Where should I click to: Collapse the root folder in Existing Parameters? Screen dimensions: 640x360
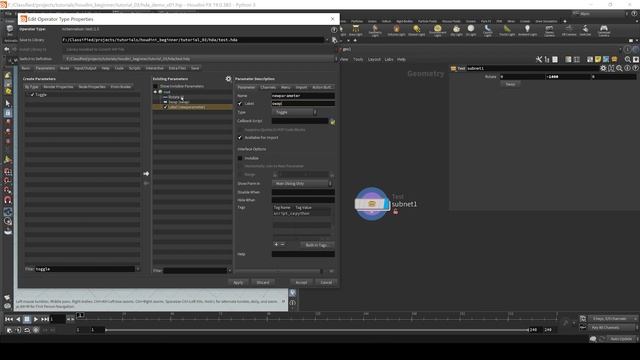[155, 92]
